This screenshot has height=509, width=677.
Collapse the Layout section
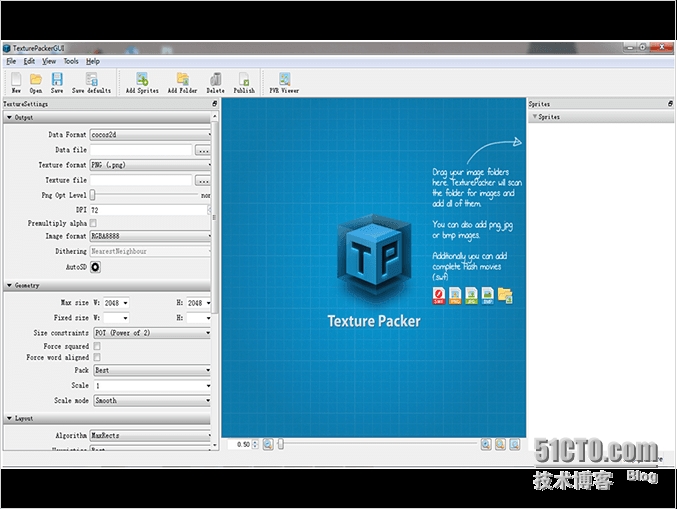[9, 418]
